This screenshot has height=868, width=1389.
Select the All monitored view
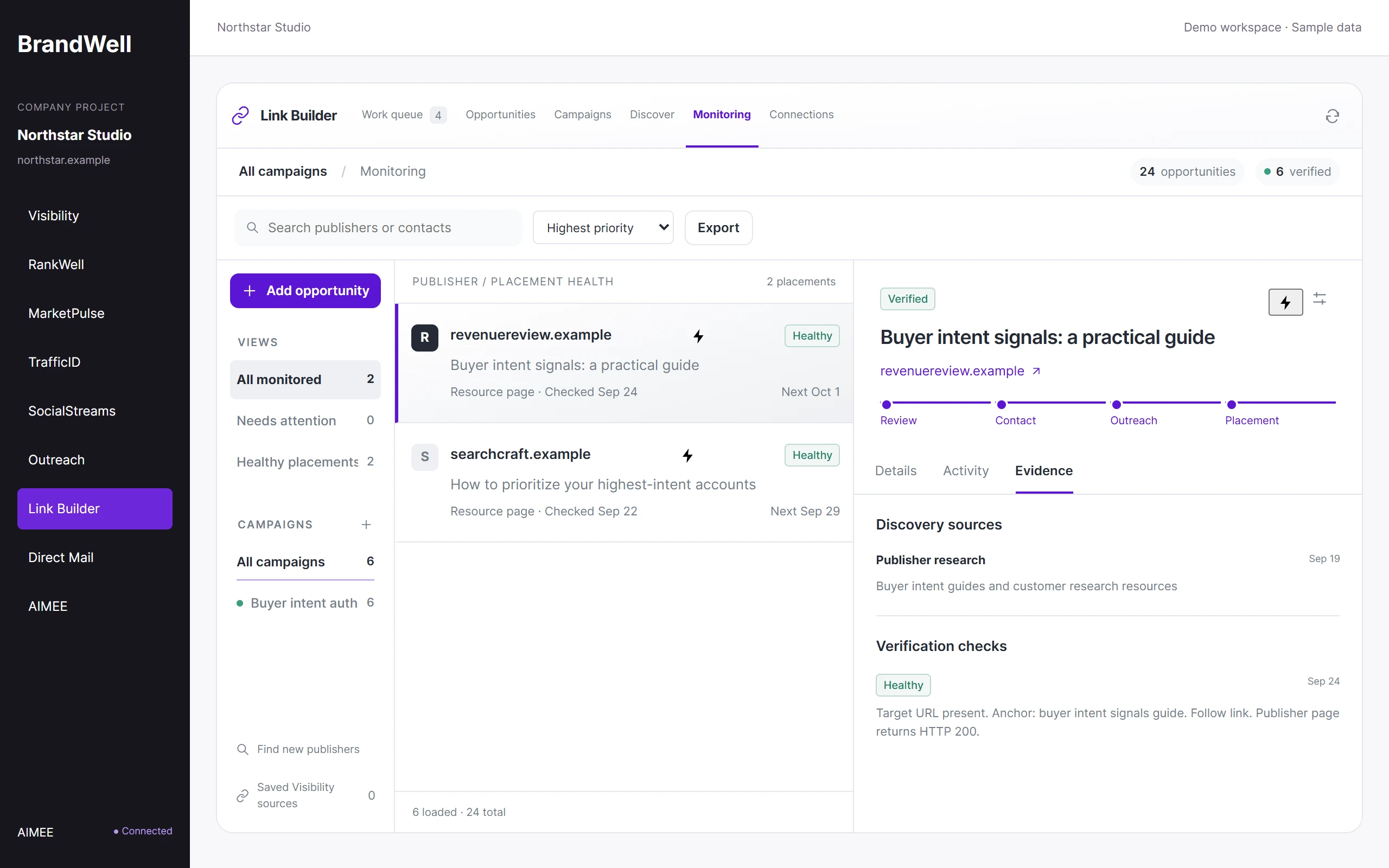tap(305, 379)
